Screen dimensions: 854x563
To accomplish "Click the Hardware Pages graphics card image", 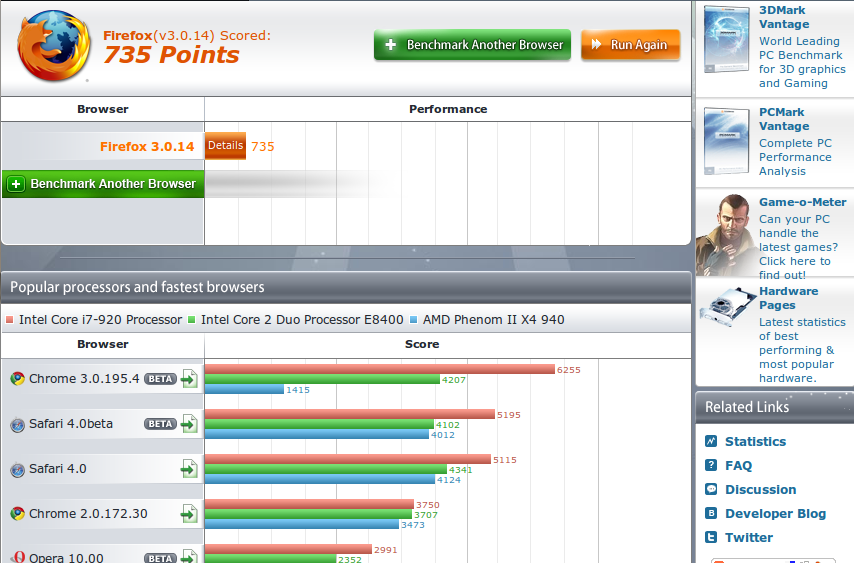I will pyautogui.click(x=727, y=308).
